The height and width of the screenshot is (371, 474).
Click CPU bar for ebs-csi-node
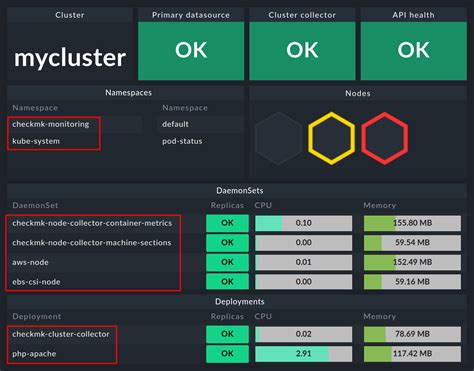304,282
